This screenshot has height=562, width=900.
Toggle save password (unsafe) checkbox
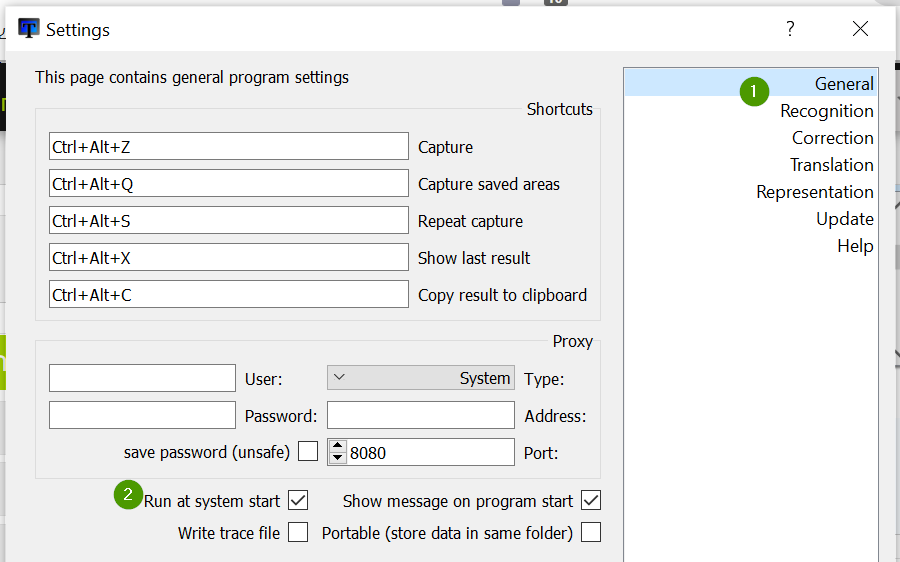pyautogui.click(x=308, y=451)
